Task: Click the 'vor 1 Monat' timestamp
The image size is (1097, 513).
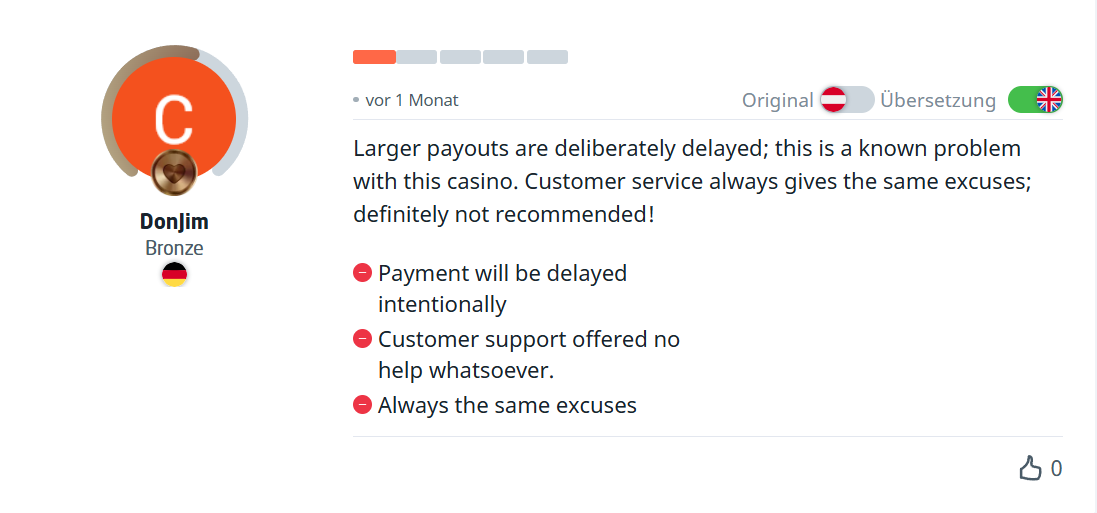Action: [x=412, y=100]
